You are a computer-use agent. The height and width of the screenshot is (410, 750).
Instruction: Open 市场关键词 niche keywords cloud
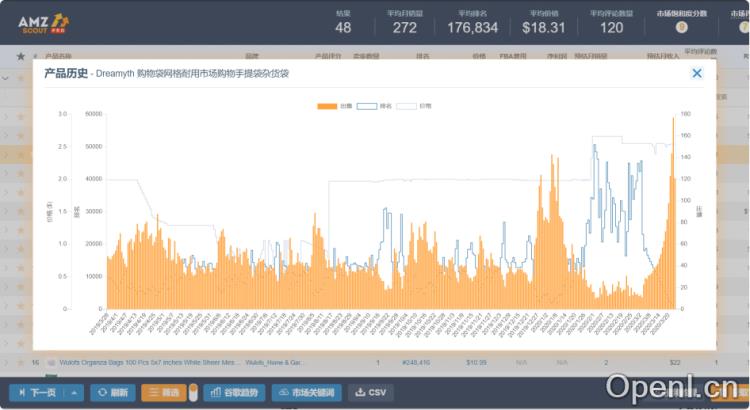coord(307,392)
